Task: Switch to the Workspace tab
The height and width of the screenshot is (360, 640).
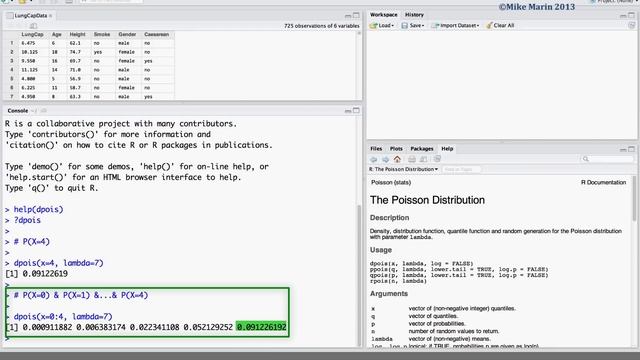Action: [x=383, y=15]
